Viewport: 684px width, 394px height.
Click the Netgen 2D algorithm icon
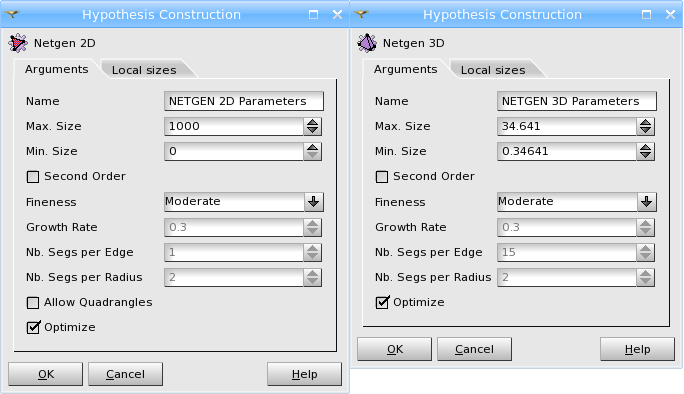click(18, 43)
